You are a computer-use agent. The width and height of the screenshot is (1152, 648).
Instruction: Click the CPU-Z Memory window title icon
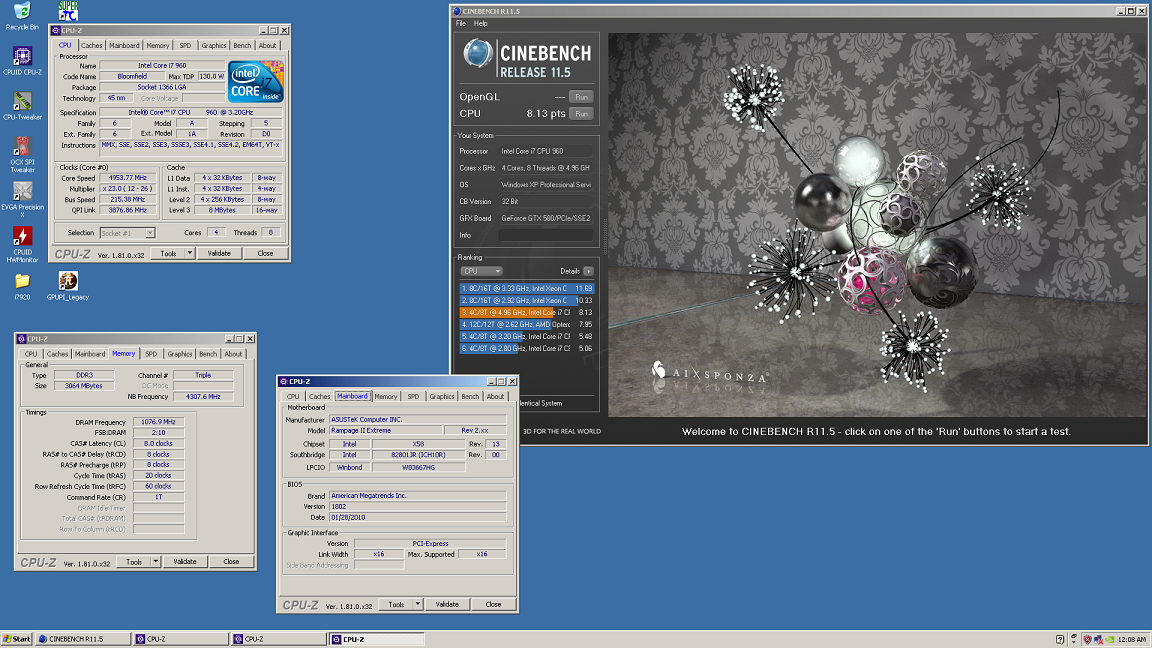tap(21, 339)
